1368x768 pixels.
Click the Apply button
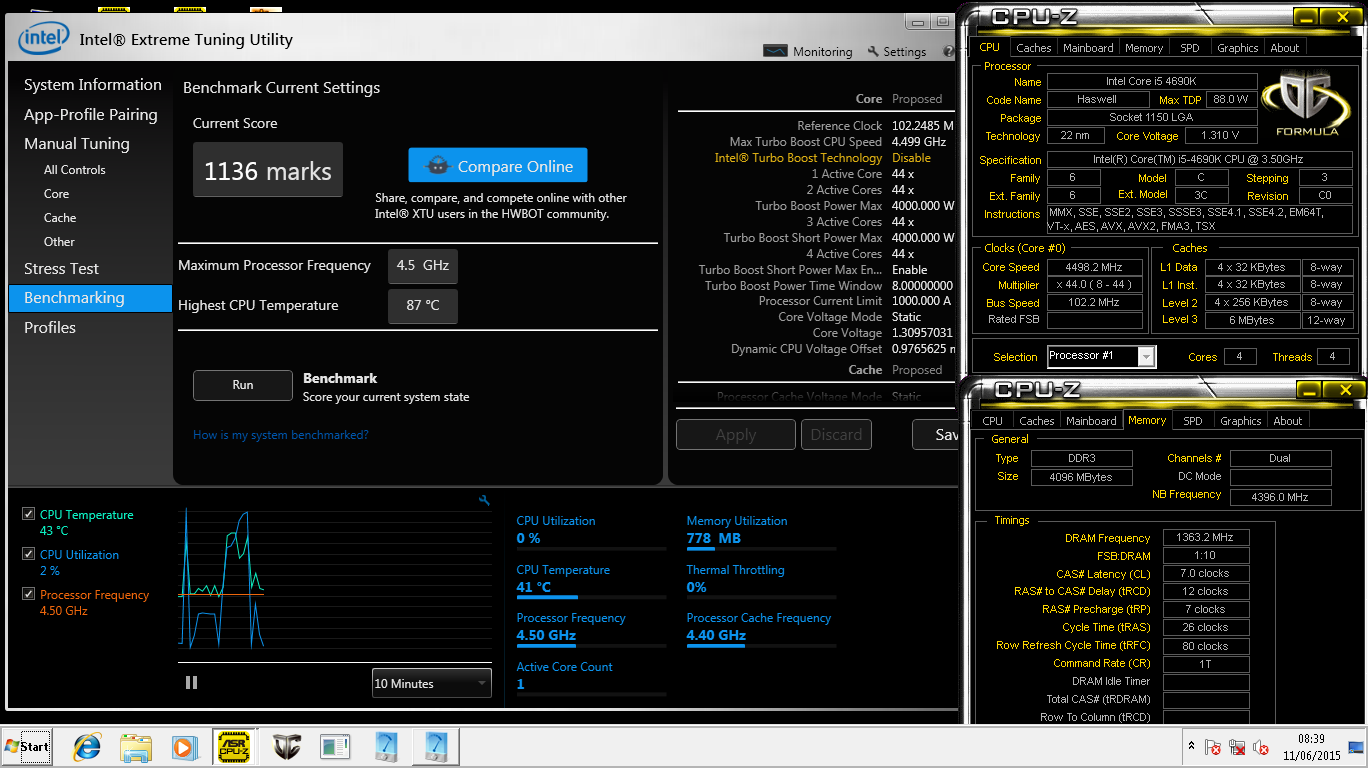point(736,434)
